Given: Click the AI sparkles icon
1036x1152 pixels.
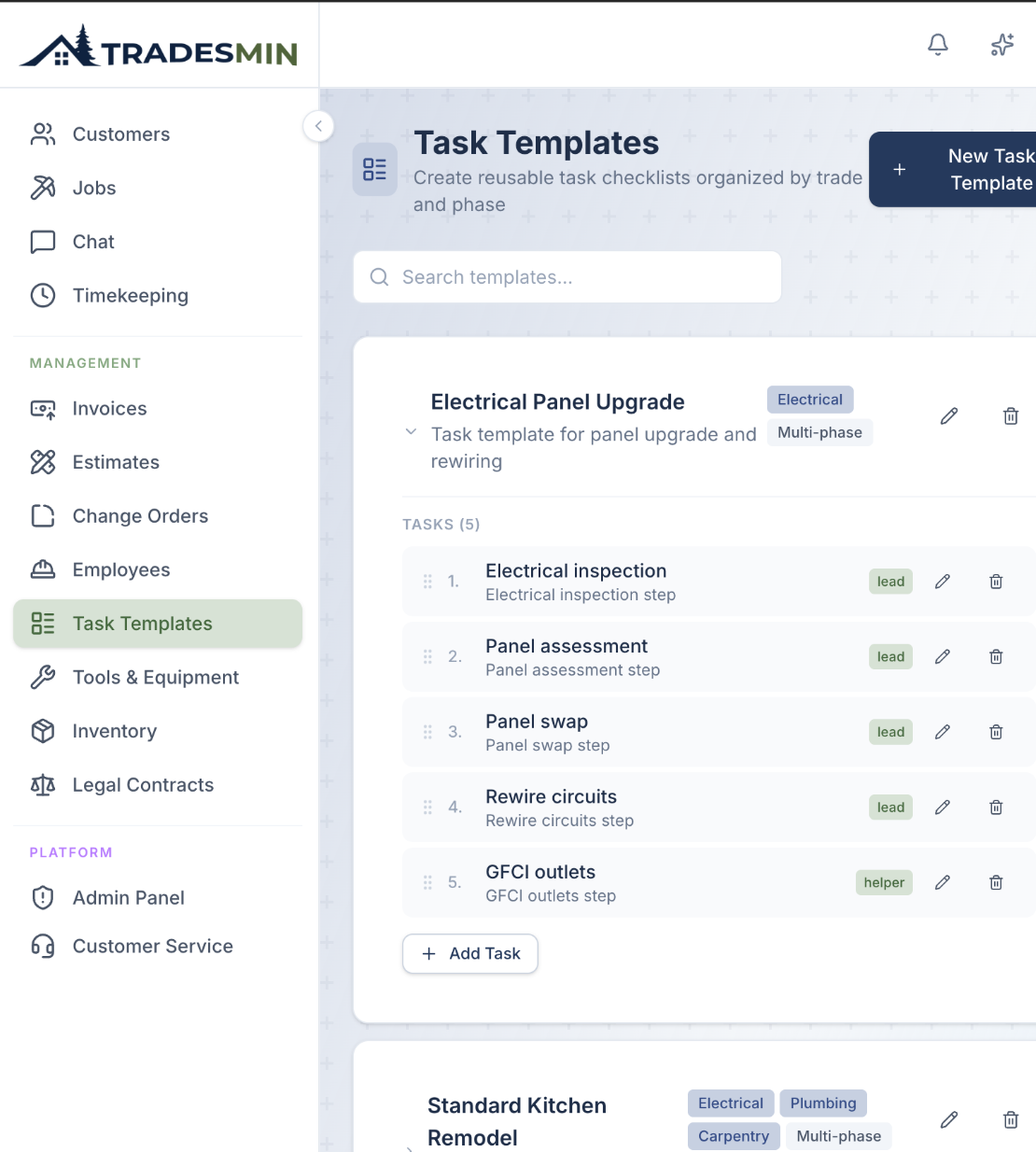Looking at the screenshot, I should (1002, 44).
